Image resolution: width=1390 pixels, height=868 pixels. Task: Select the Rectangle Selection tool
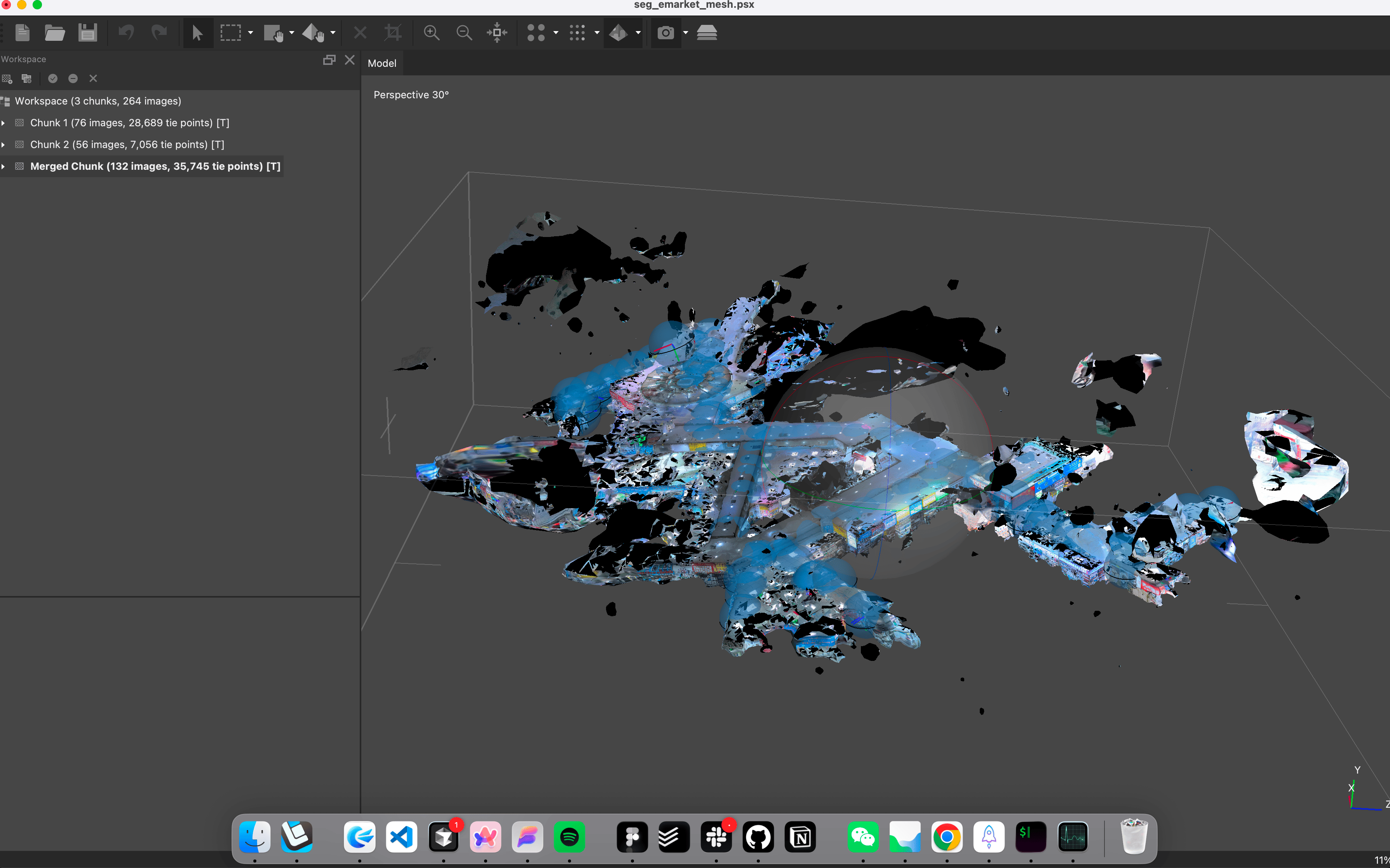point(230,33)
